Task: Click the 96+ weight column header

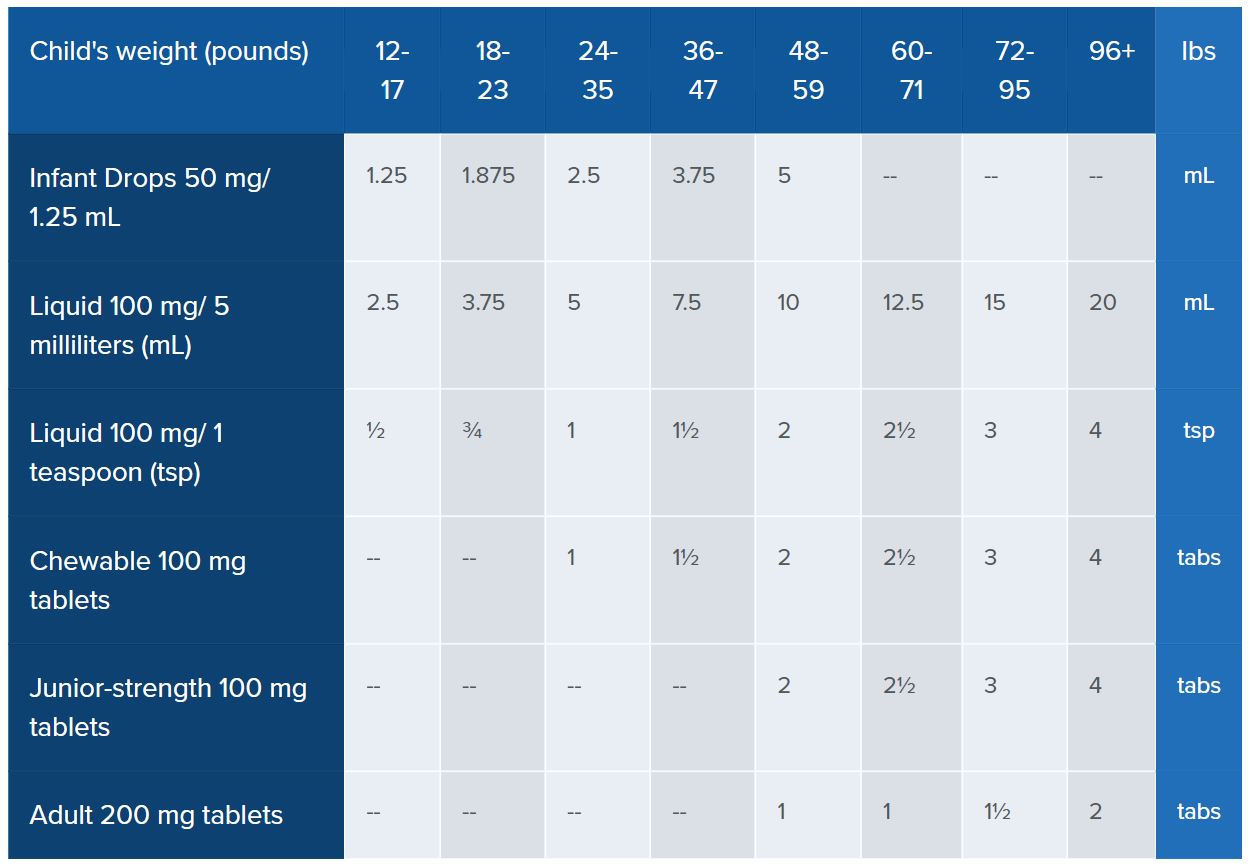Action: (x=1112, y=52)
